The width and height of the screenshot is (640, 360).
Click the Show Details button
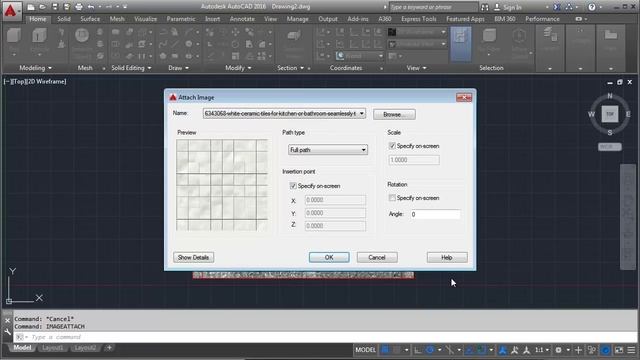tap(193, 257)
